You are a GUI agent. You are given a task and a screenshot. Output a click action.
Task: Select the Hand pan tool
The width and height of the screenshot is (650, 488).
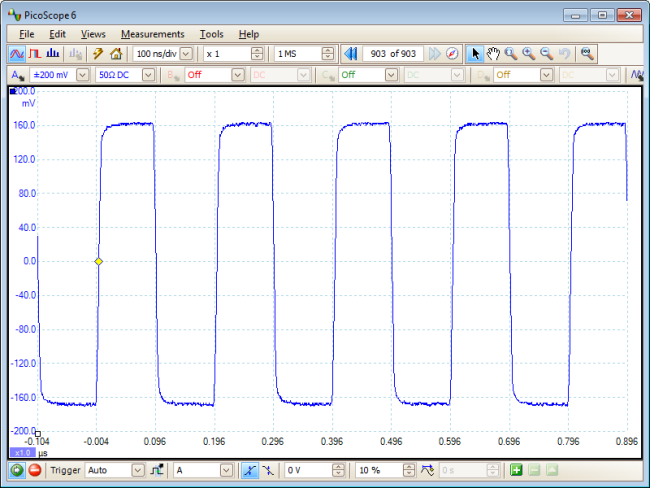(x=493, y=53)
